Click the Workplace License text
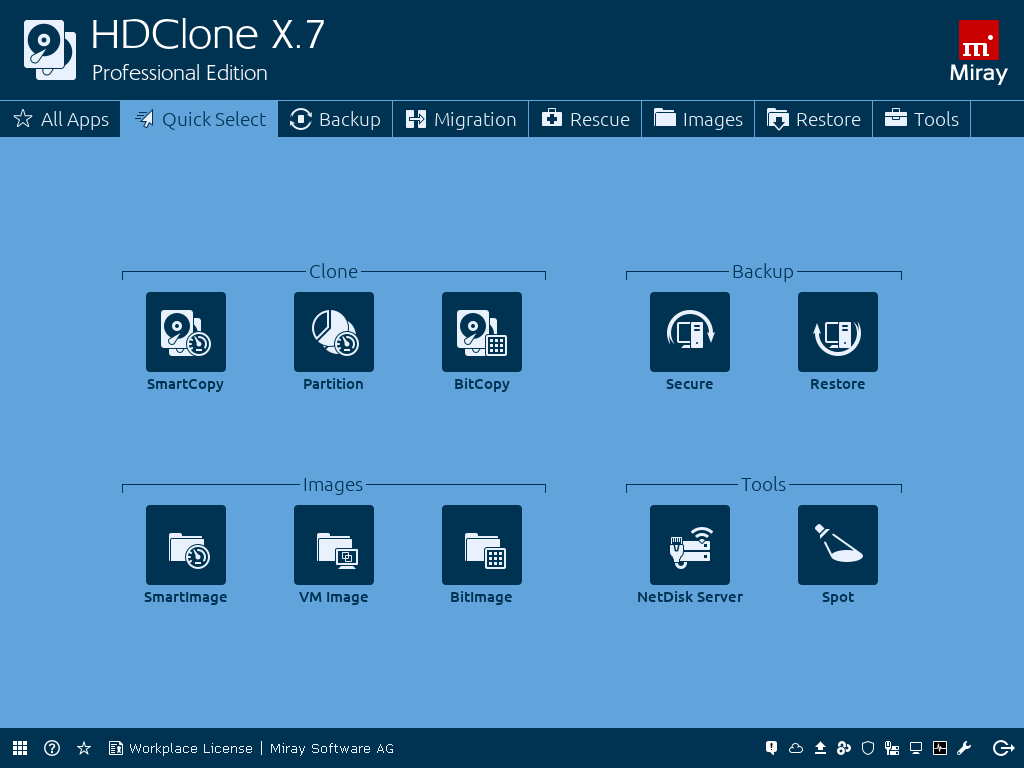This screenshot has height=768, width=1024. tap(190, 748)
